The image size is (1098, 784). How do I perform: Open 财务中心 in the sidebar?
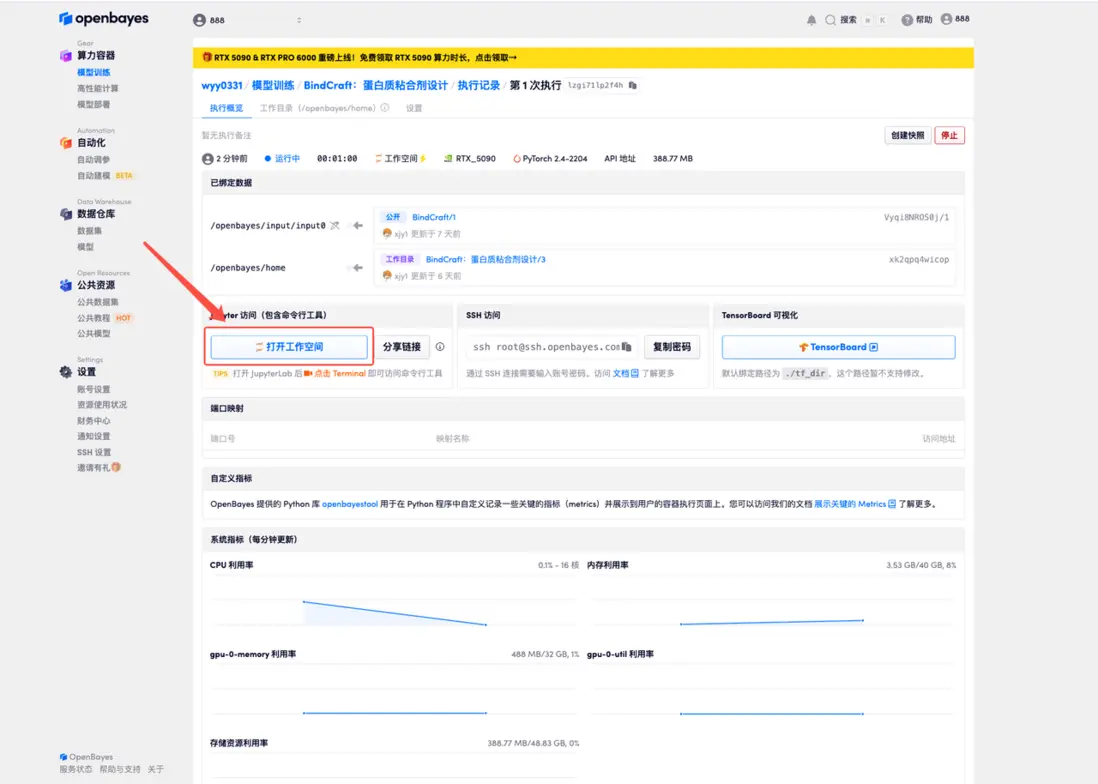(93, 421)
